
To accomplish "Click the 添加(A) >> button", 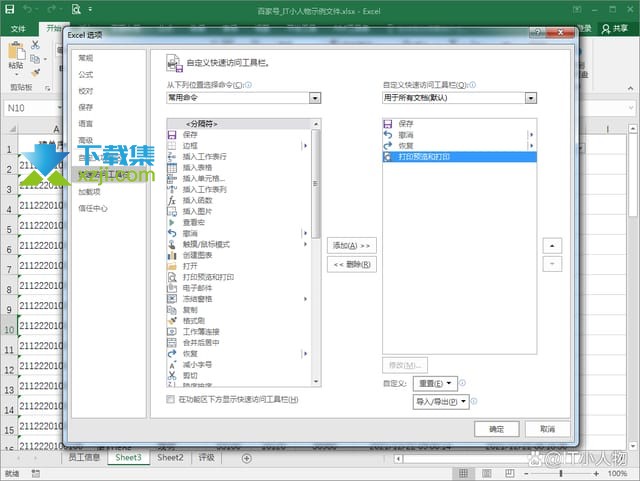I will [x=351, y=246].
